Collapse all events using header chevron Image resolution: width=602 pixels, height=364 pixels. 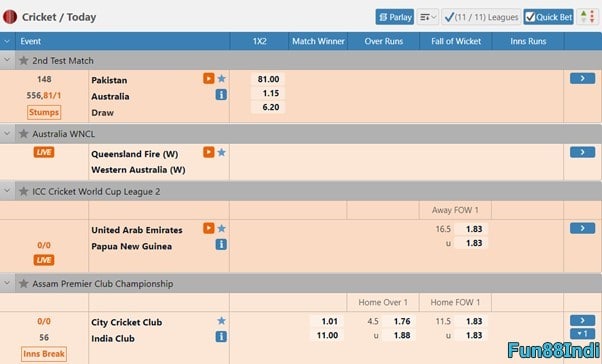pyautogui.click(x=7, y=41)
